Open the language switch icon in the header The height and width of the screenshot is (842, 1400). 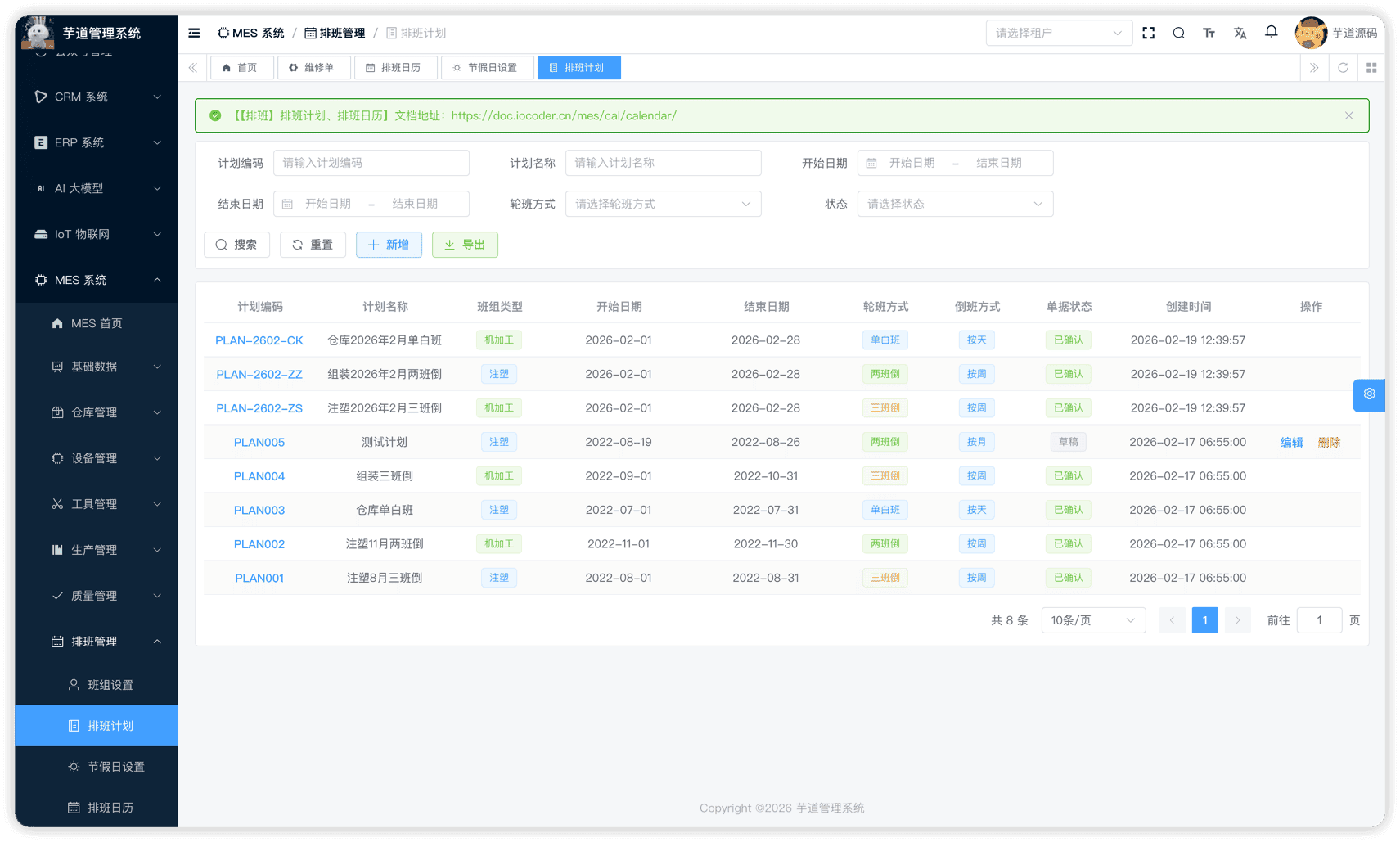(x=1240, y=33)
